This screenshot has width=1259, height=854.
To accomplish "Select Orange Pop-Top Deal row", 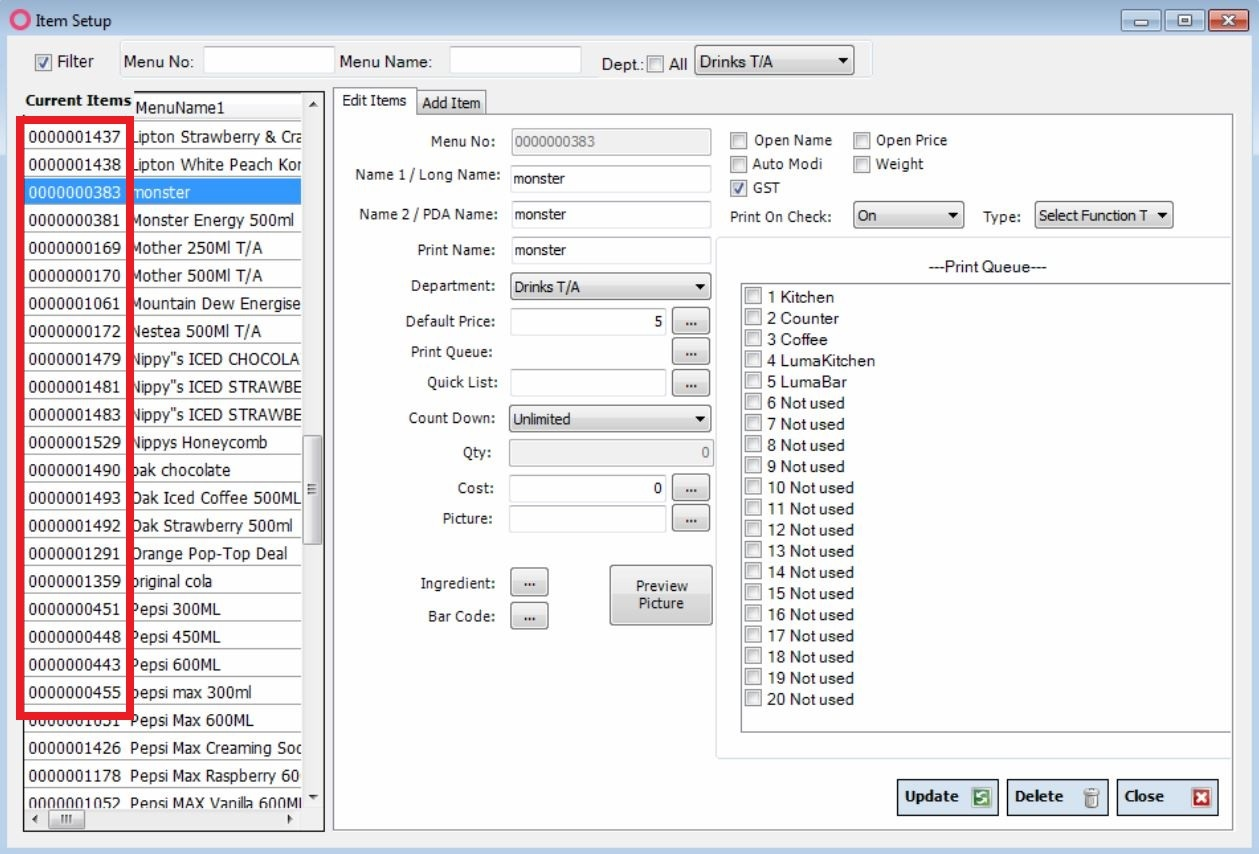I will (162, 554).
